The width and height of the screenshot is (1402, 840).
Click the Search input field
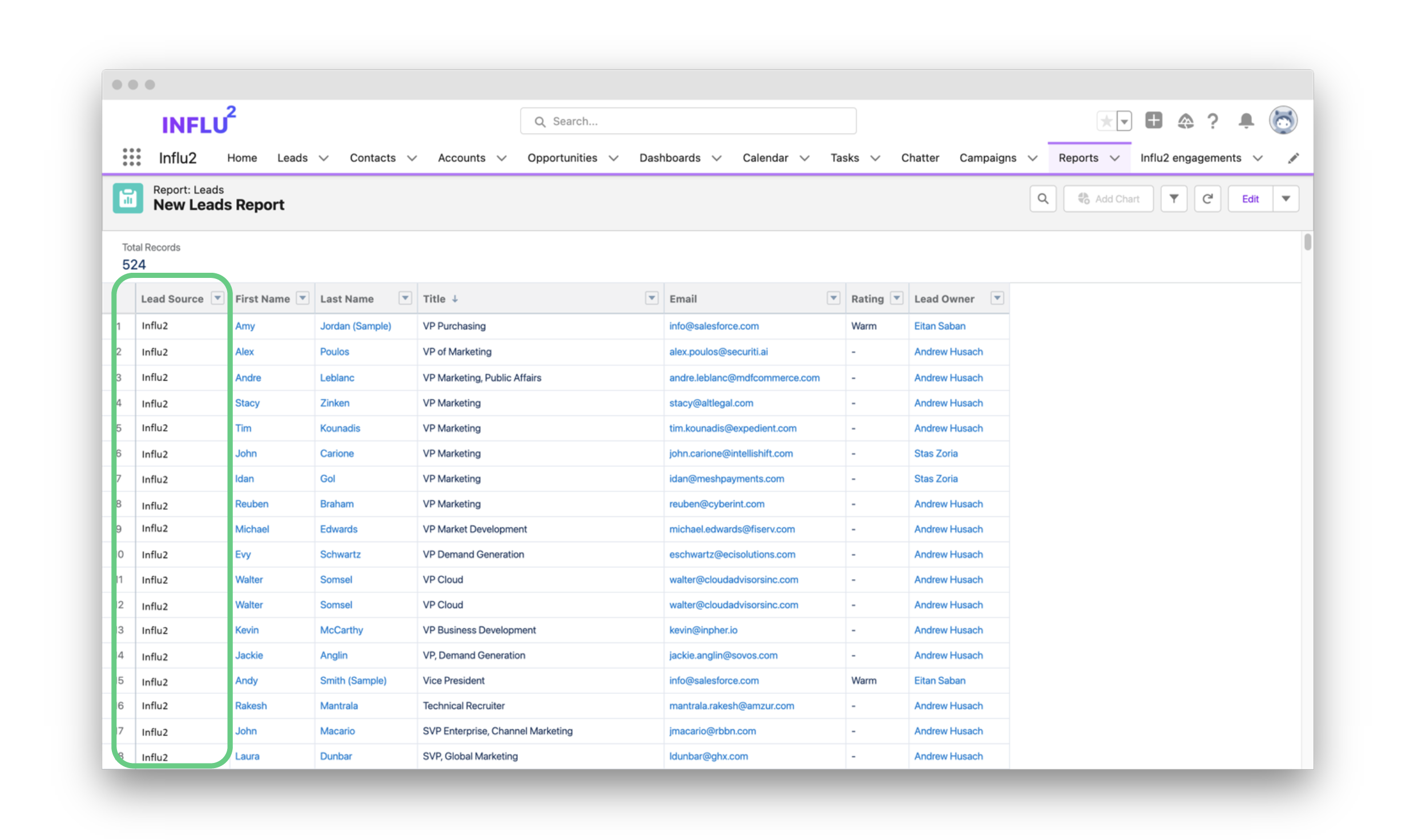click(688, 121)
